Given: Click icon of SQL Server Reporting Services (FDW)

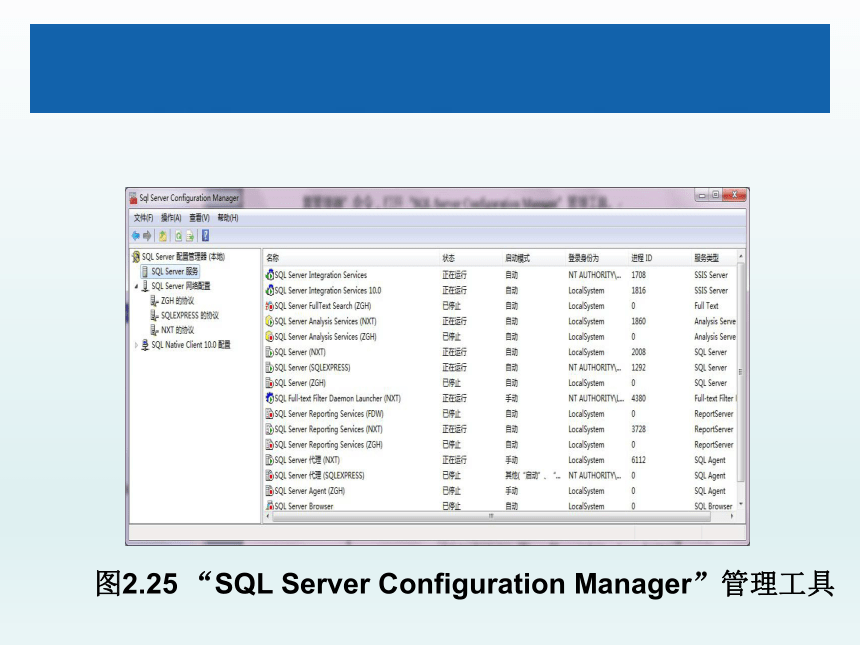Looking at the screenshot, I should click(x=269, y=414).
